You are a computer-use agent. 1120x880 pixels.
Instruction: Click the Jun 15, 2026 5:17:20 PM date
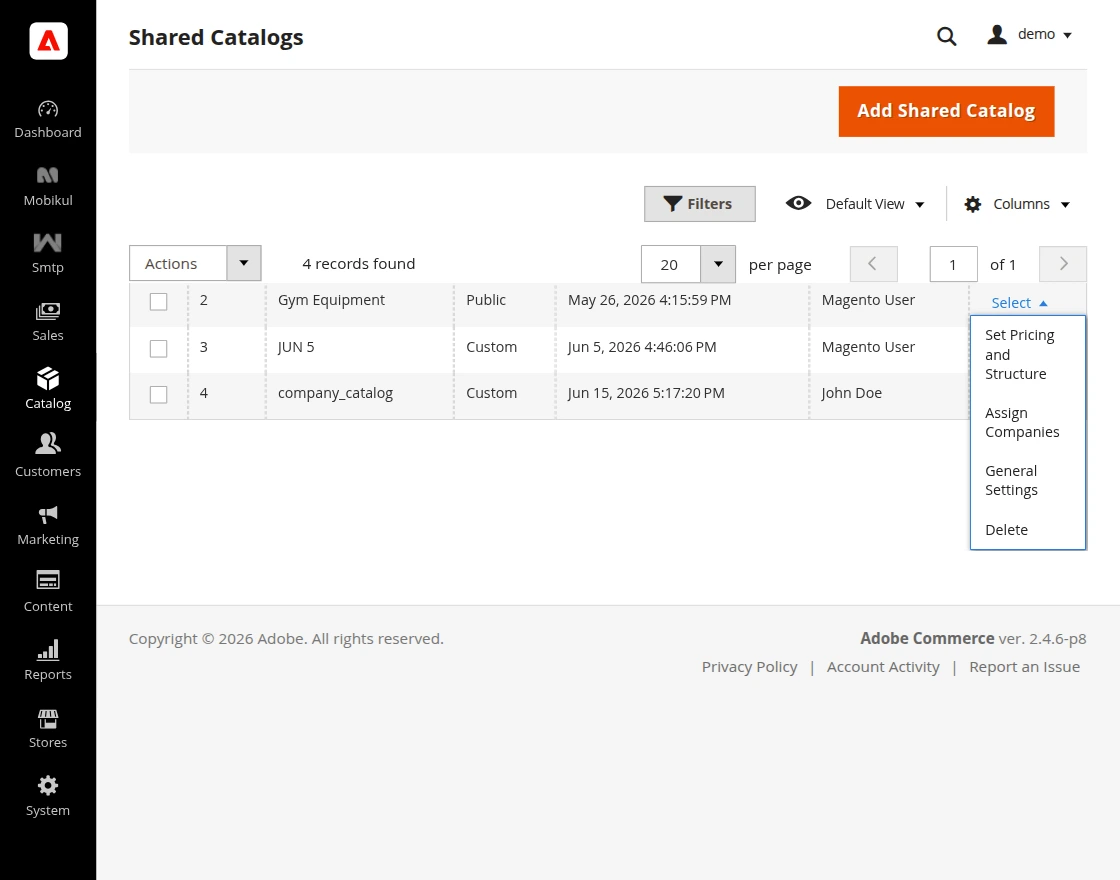646,393
